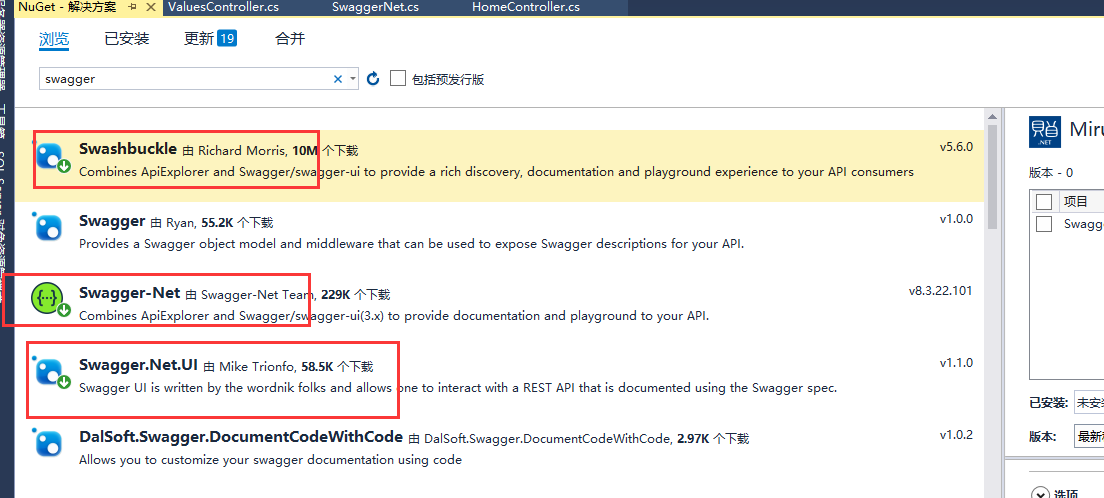Switch to the Installed (已安装) tab

tap(127, 39)
